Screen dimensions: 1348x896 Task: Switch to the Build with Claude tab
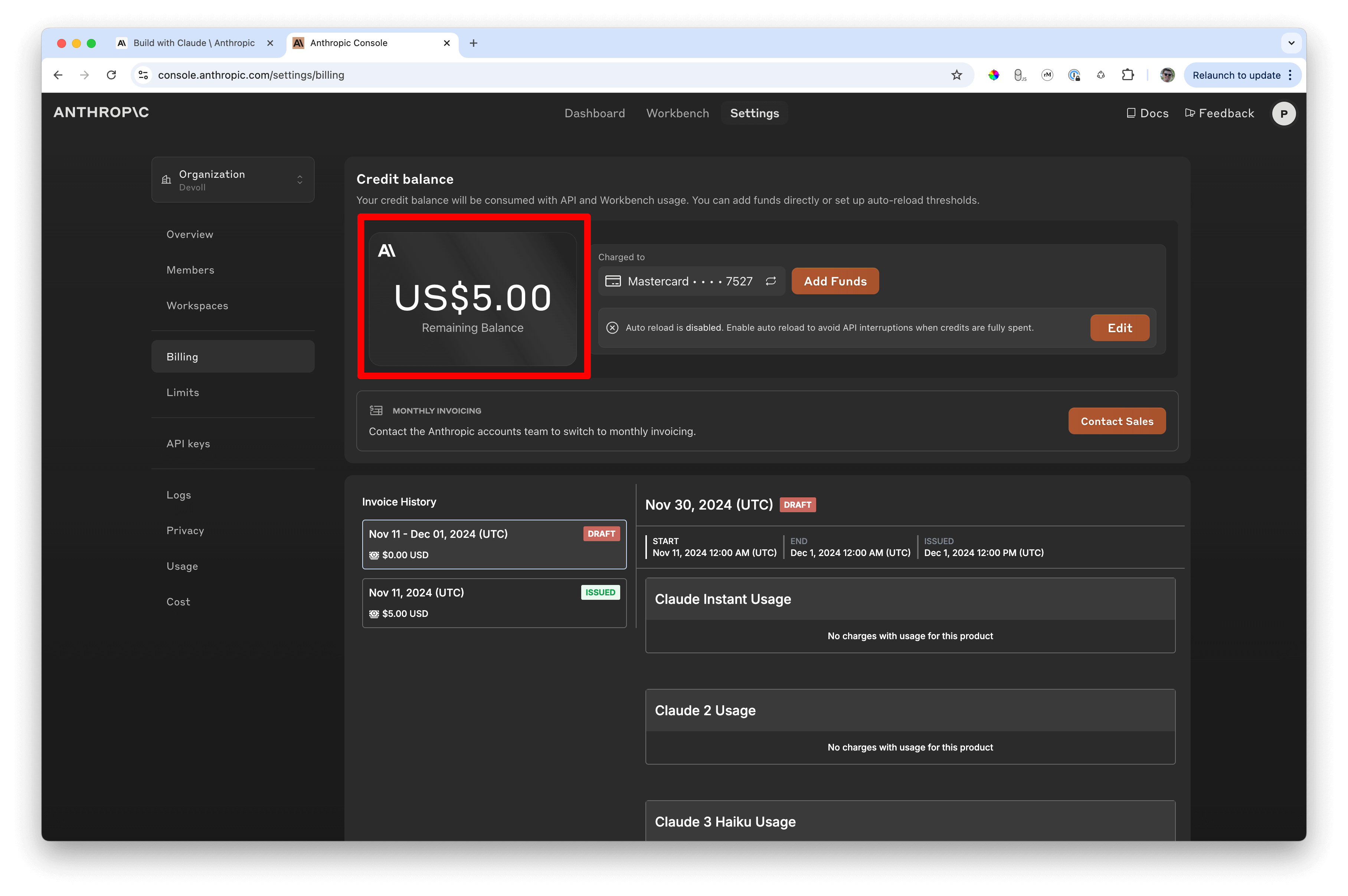pyautogui.click(x=194, y=43)
